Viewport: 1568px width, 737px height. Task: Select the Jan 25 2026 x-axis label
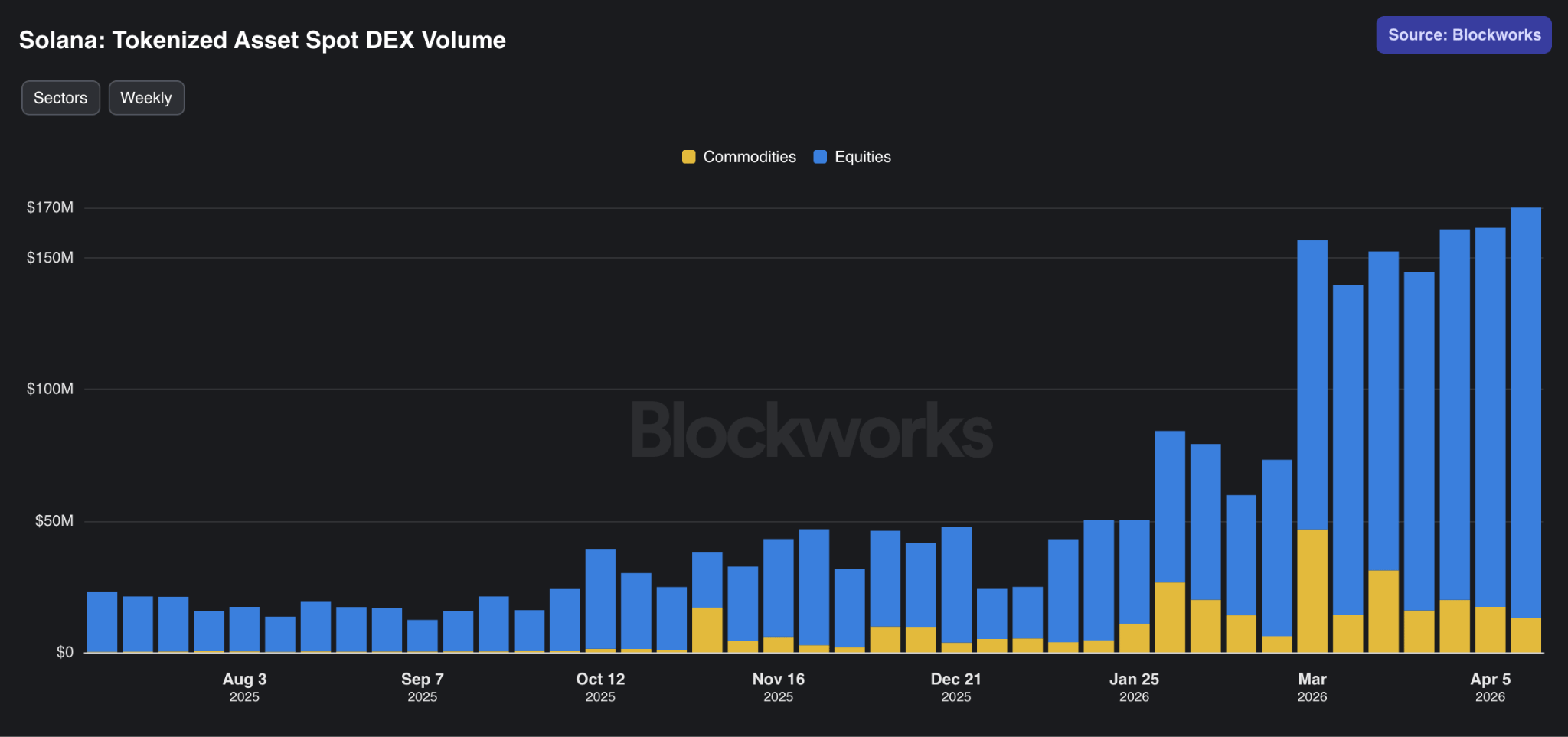(1135, 687)
